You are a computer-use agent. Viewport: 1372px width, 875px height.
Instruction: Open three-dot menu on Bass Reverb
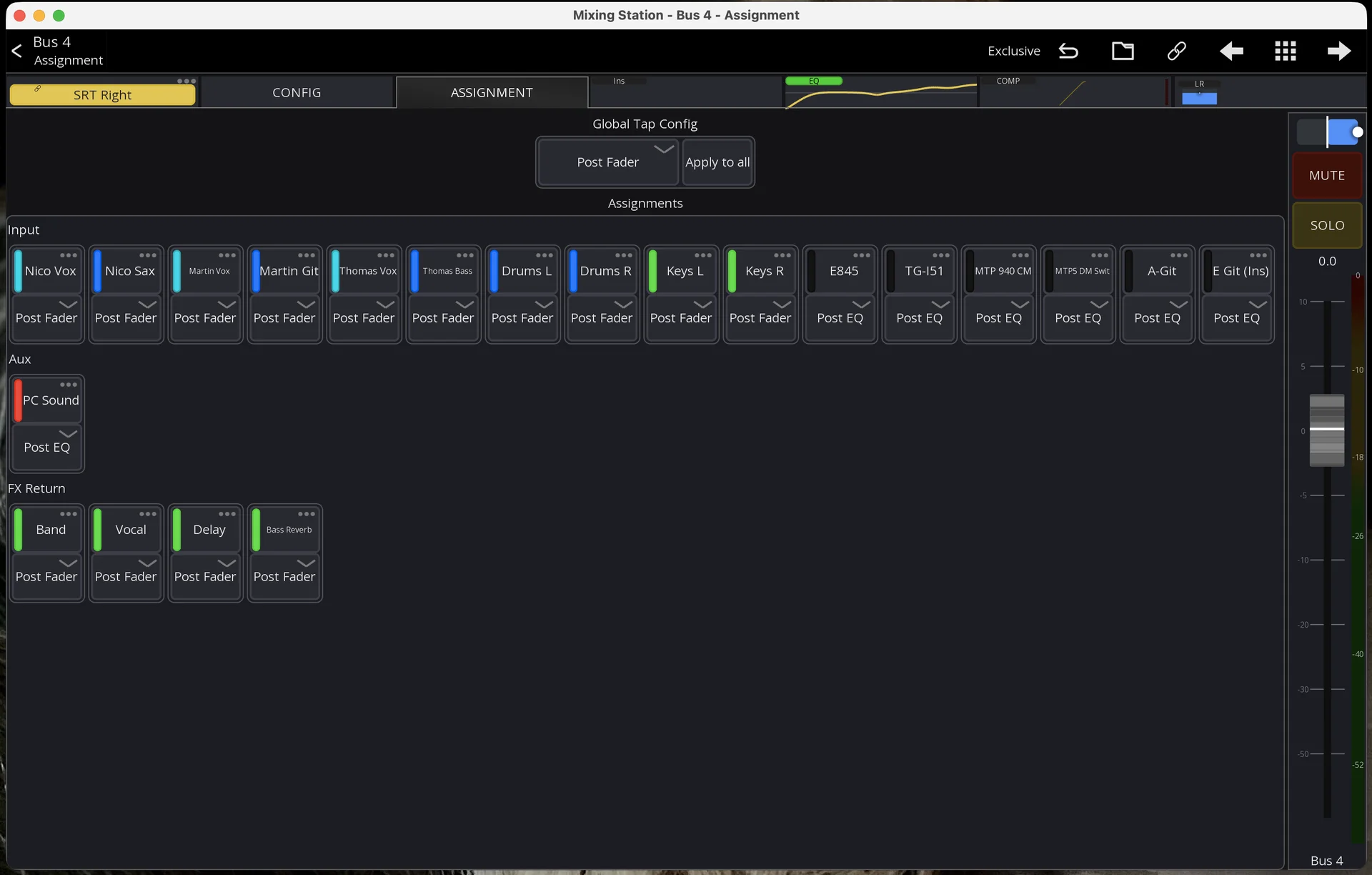(307, 514)
